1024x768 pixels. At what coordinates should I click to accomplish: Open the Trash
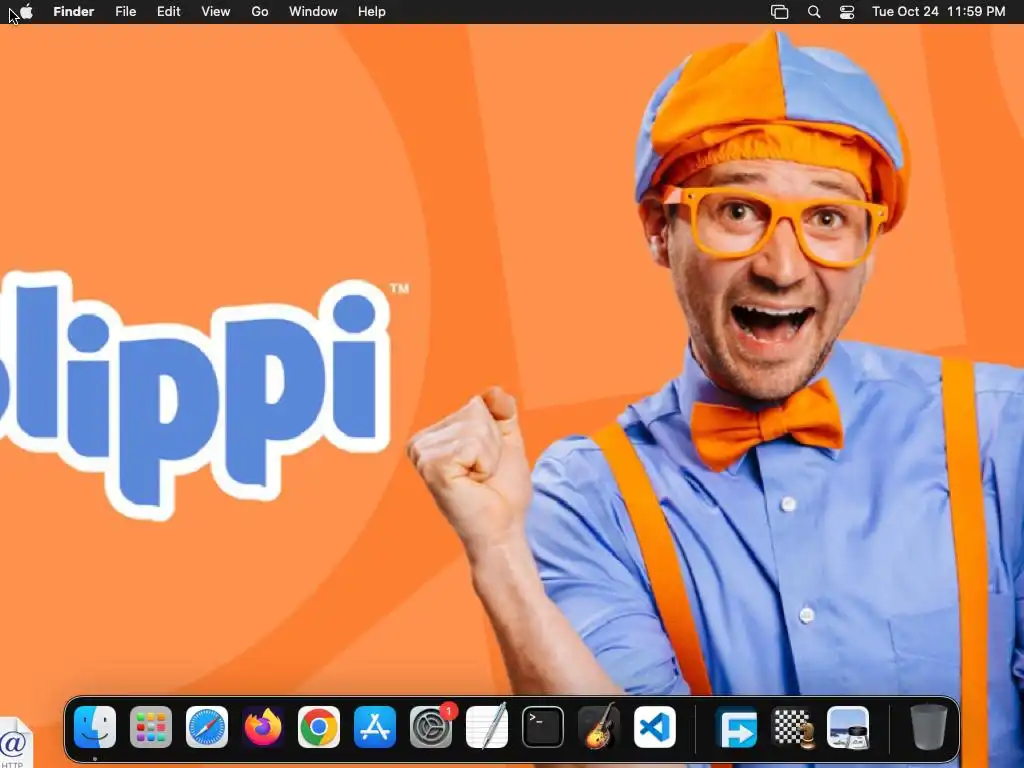pyautogui.click(x=929, y=727)
